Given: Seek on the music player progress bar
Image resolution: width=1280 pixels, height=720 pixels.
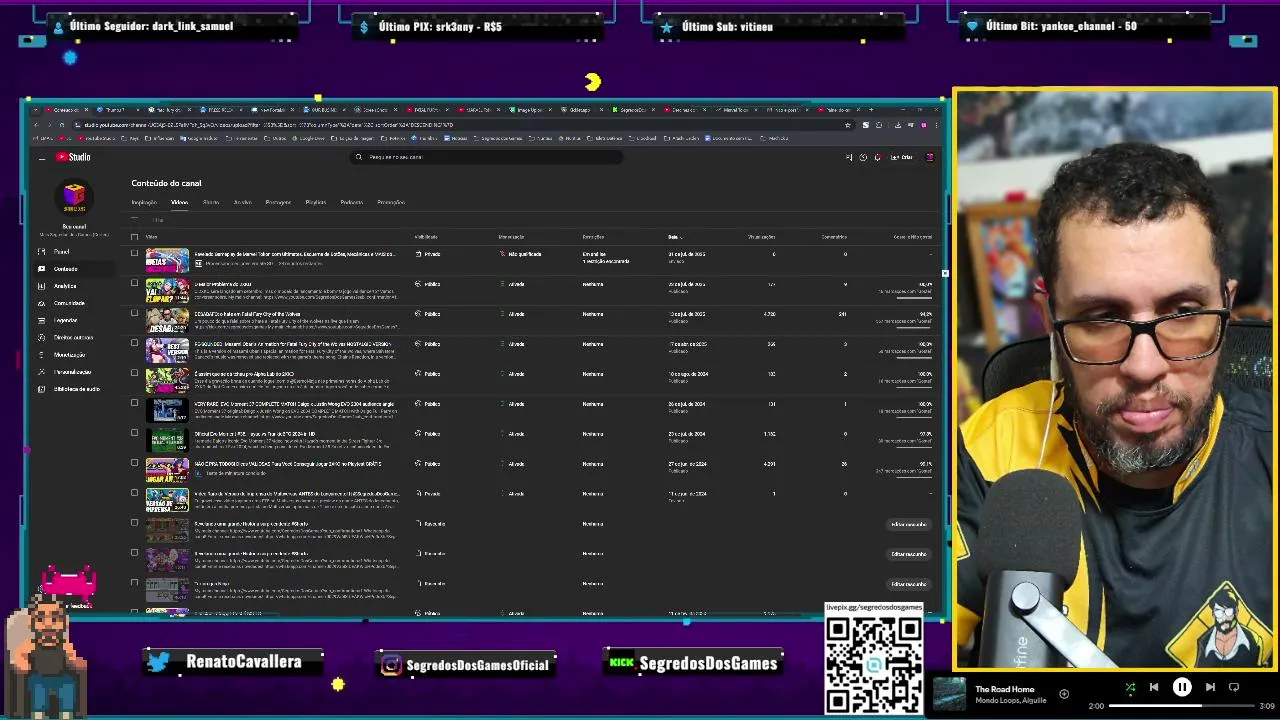Looking at the screenshot, I should tap(1183, 706).
